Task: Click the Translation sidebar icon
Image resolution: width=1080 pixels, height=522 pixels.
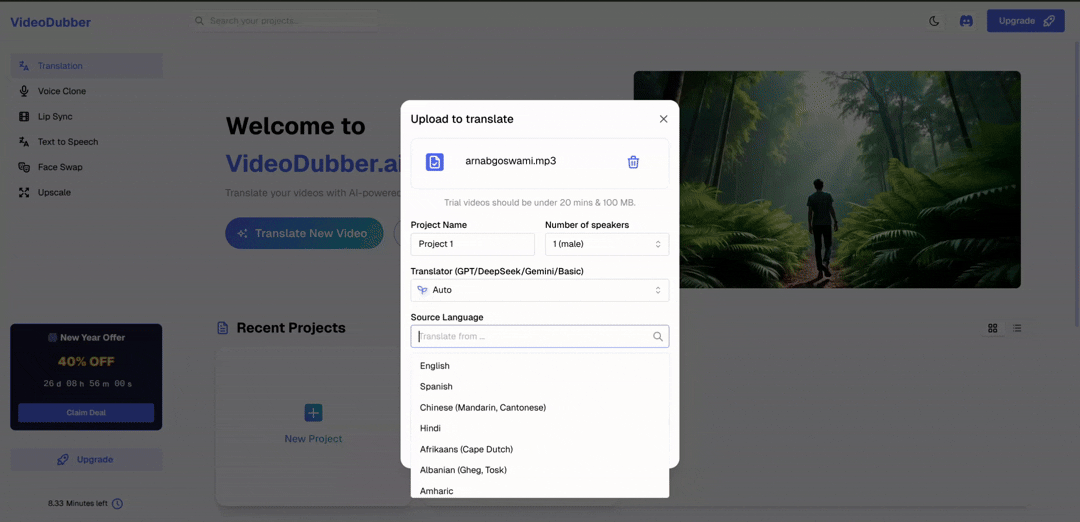Action: (24, 66)
